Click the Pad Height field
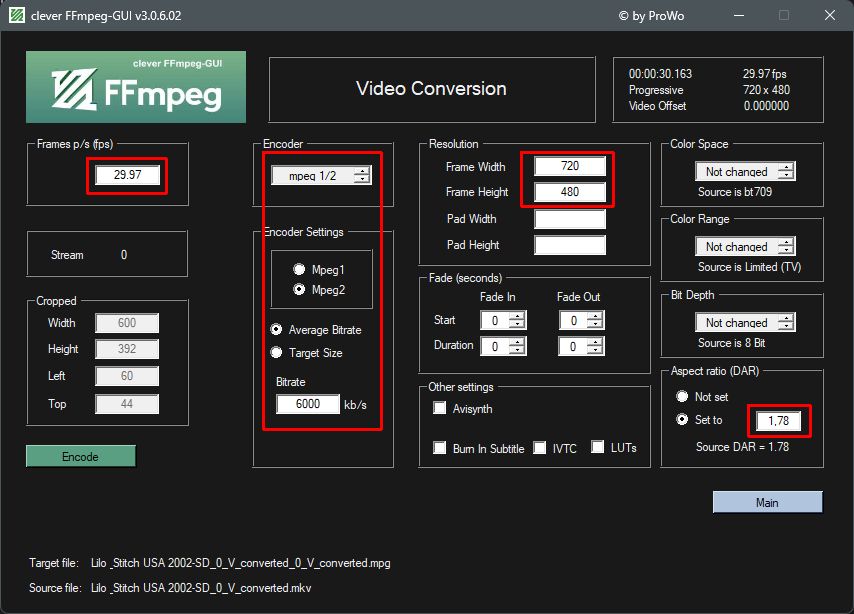 point(570,245)
